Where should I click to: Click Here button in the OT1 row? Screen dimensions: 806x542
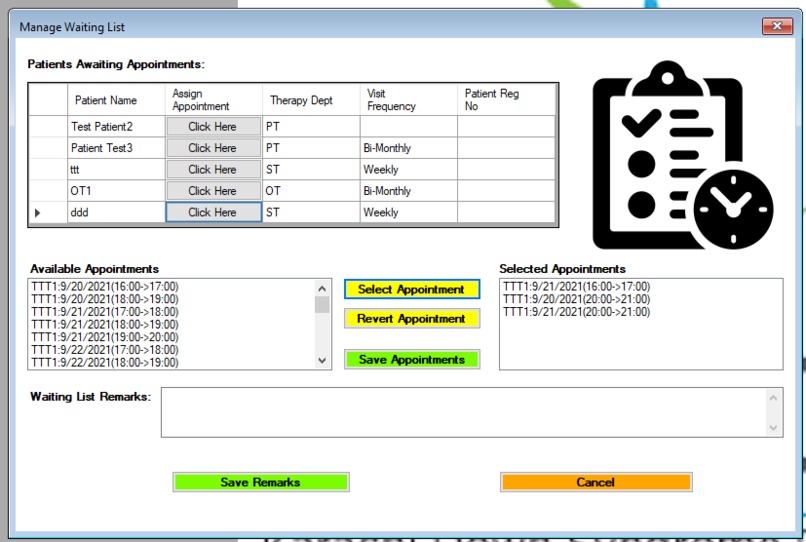(213, 191)
